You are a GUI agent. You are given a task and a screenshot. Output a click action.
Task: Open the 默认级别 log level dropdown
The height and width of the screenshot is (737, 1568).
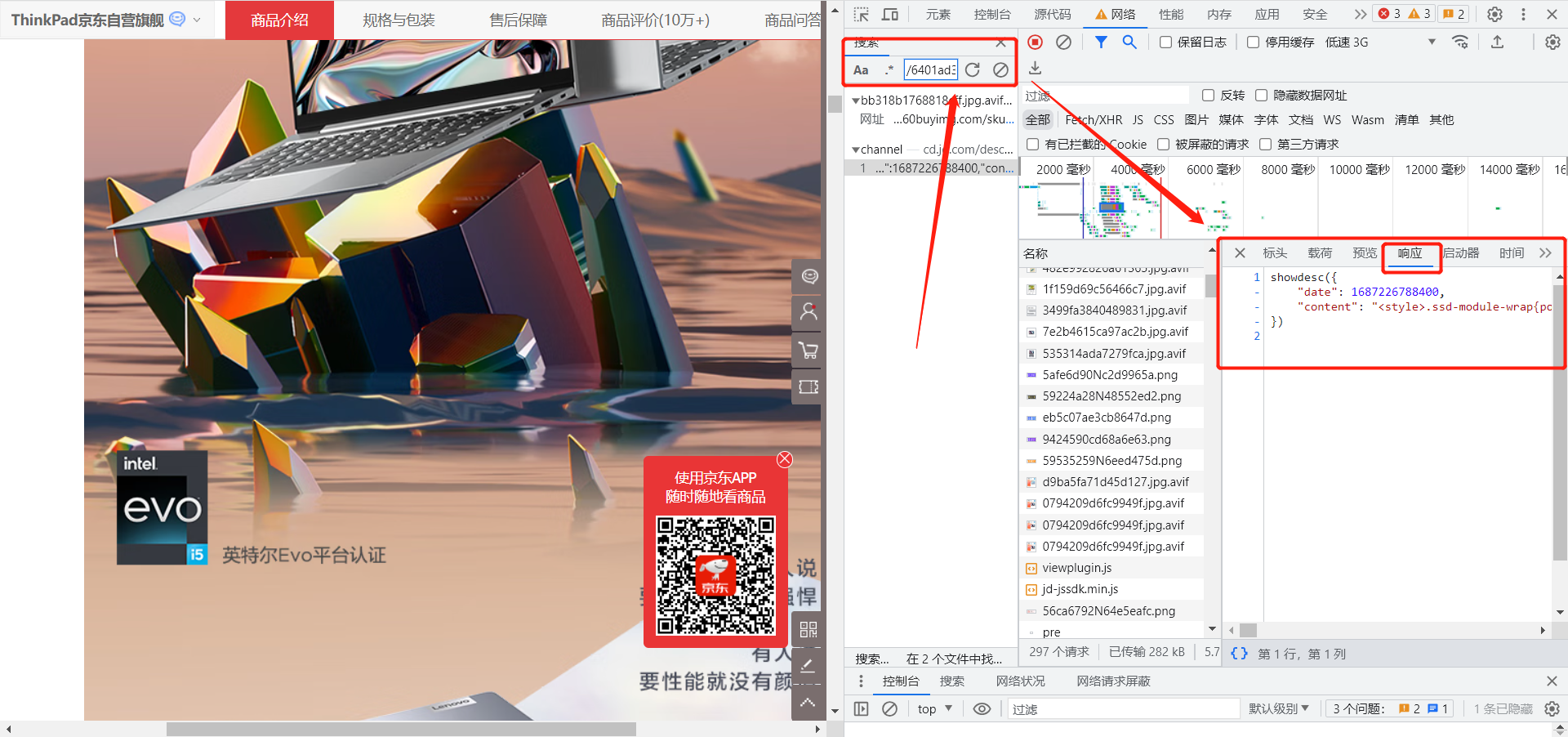(1279, 708)
